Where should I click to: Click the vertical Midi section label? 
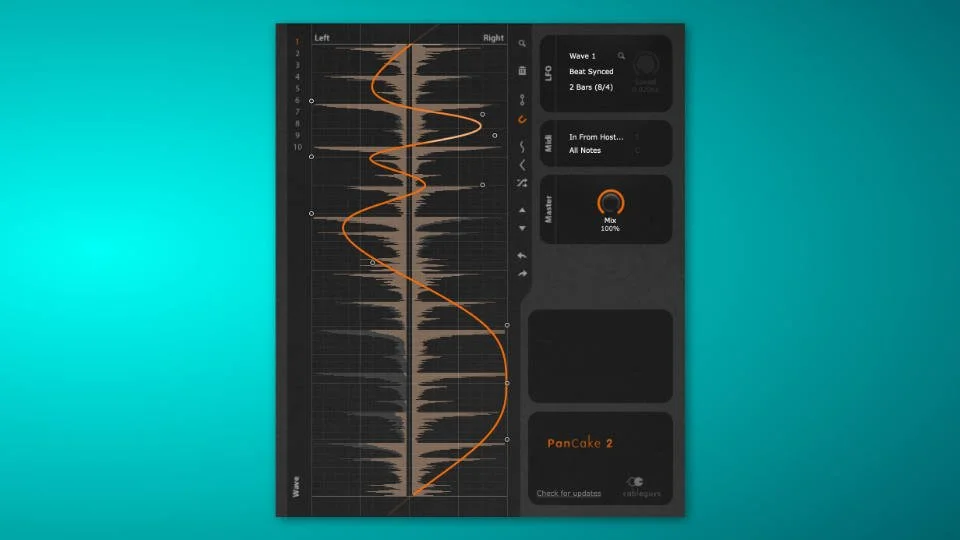click(x=548, y=143)
